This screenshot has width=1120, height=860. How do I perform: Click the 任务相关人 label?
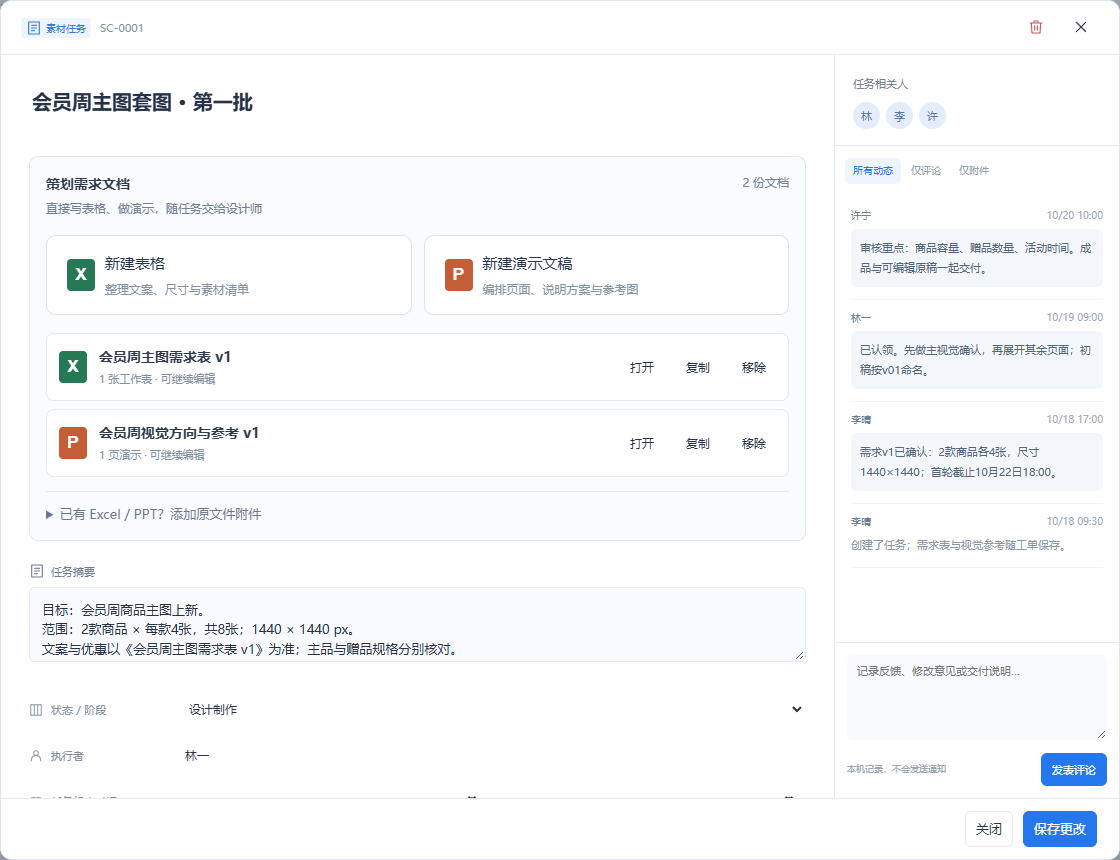click(880, 84)
